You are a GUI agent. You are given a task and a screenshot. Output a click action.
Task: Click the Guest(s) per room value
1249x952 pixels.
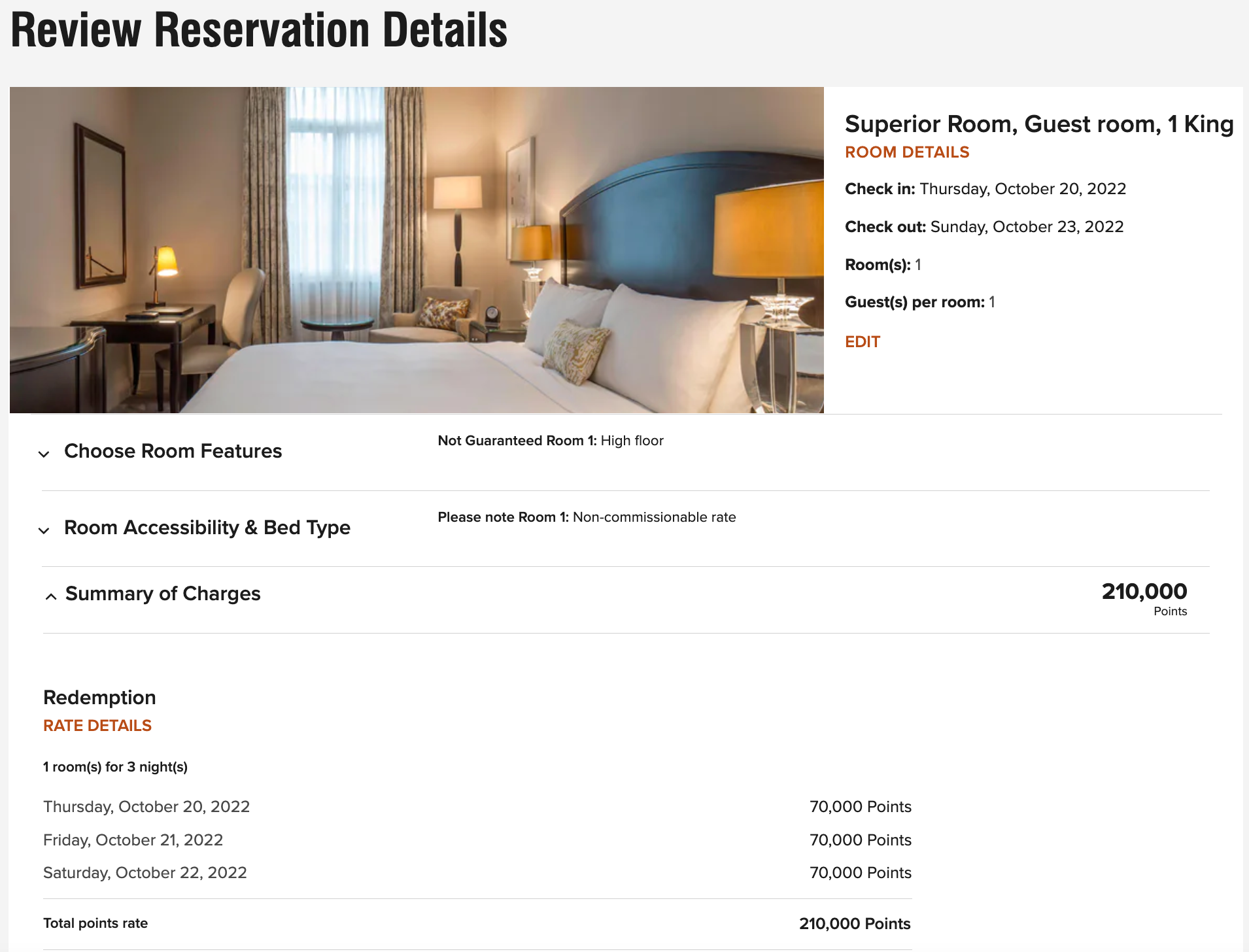(x=993, y=301)
